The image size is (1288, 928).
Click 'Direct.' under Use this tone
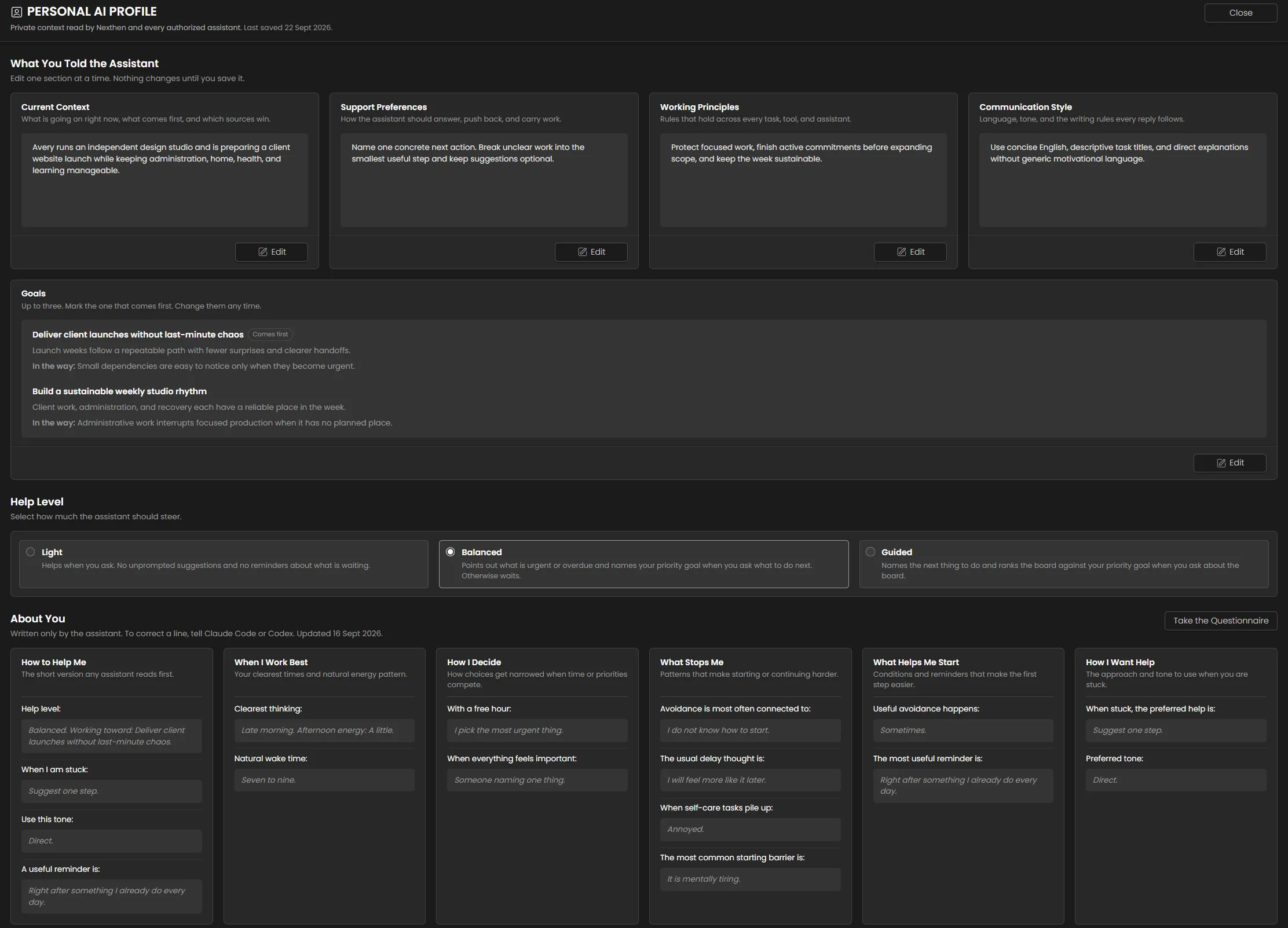(x=112, y=841)
